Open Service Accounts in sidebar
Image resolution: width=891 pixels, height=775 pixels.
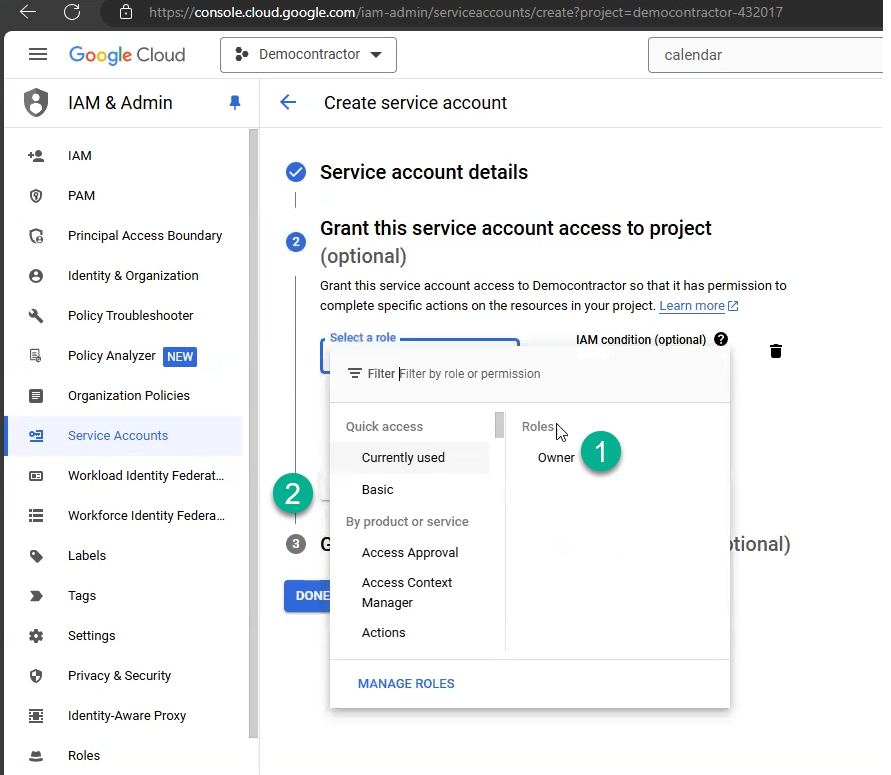(118, 436)
